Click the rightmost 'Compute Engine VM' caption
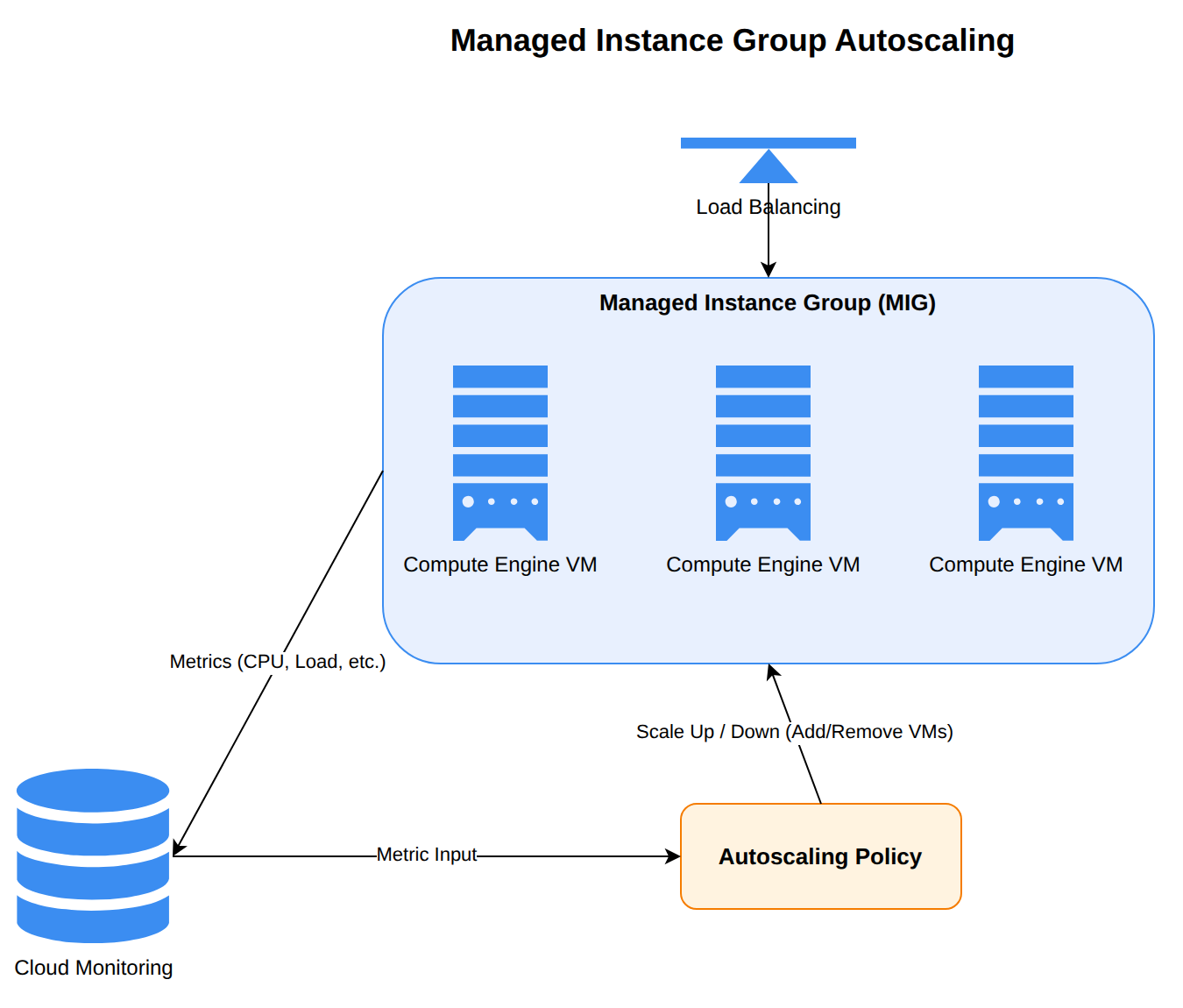Screen dimensions: 1183x1008 [1026, 564]
